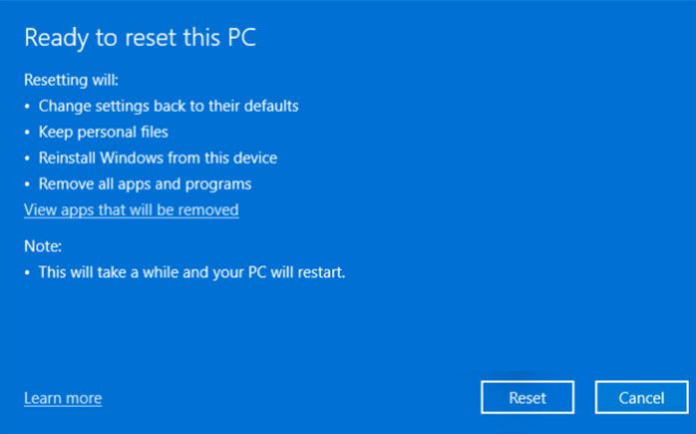Click the bullet before 'Reinstall Windows'
Image resolution: width=696 pixels, height=434 pixels.
28,158
